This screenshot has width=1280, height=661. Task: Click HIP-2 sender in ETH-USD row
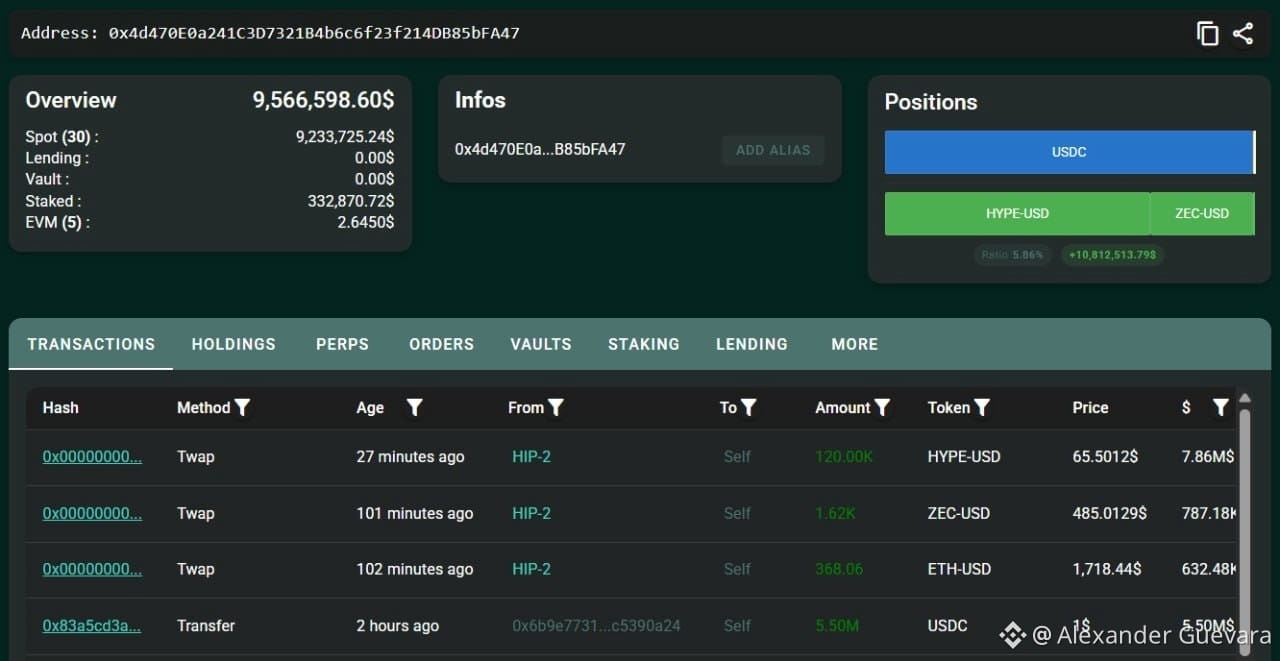(x=531, y=569)
